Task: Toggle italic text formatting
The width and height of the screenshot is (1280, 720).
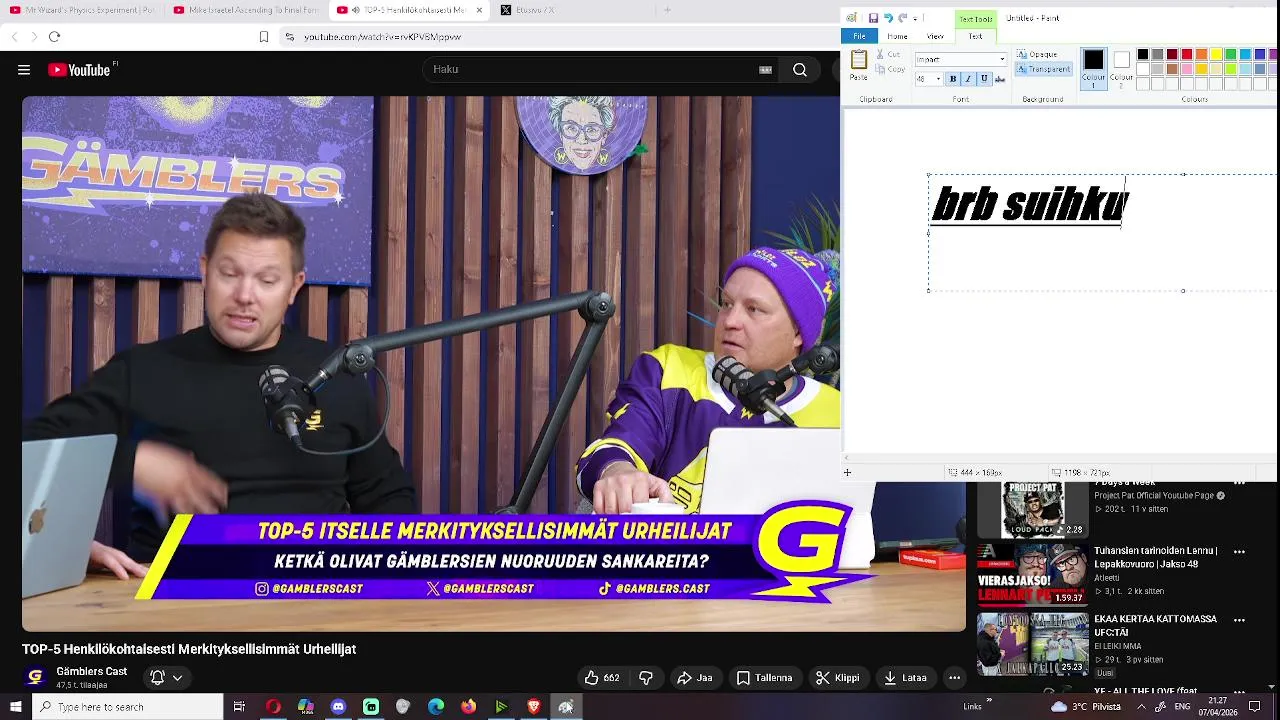Action: (968, 79)
